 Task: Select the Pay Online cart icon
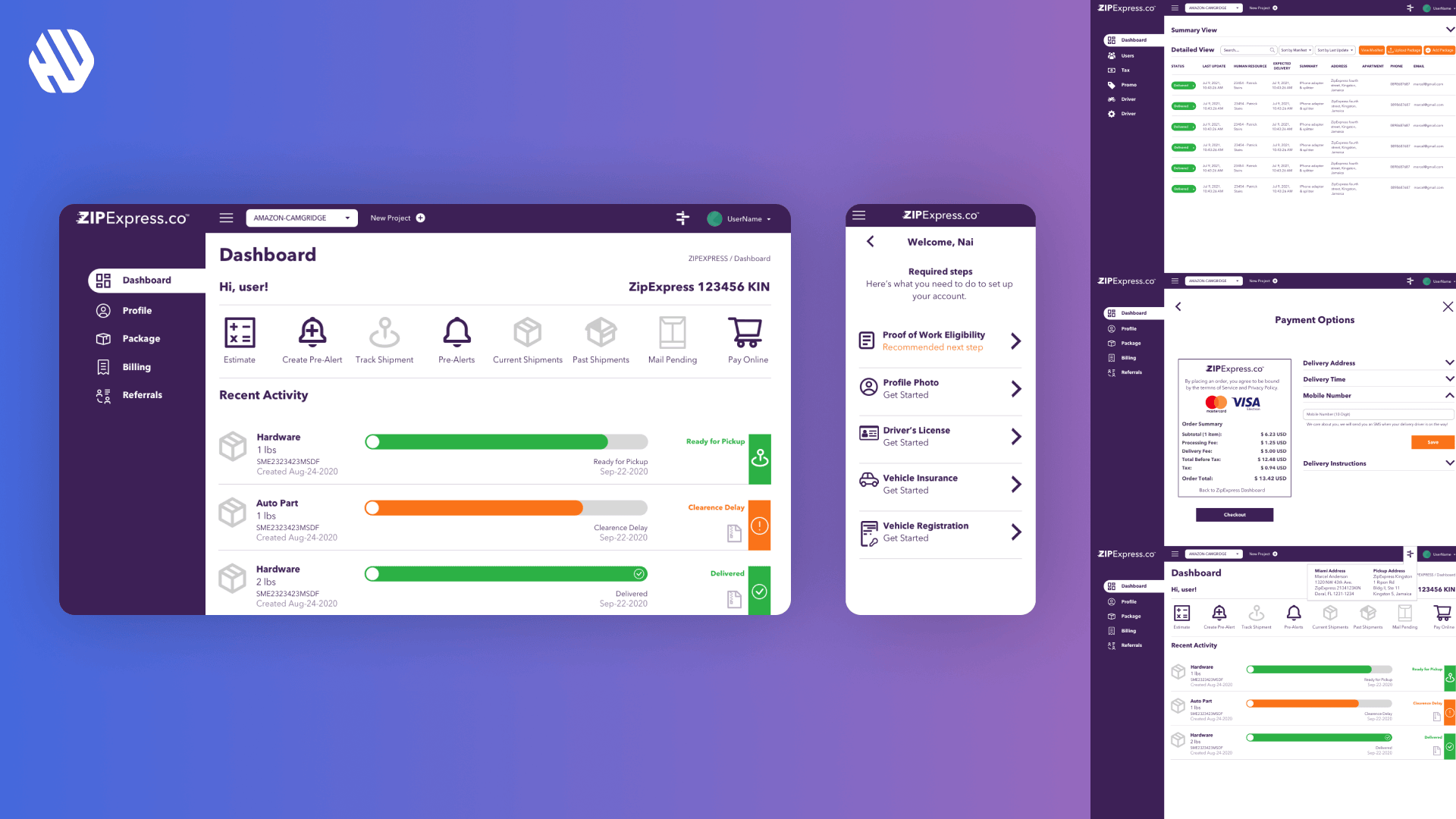(747, 332)
